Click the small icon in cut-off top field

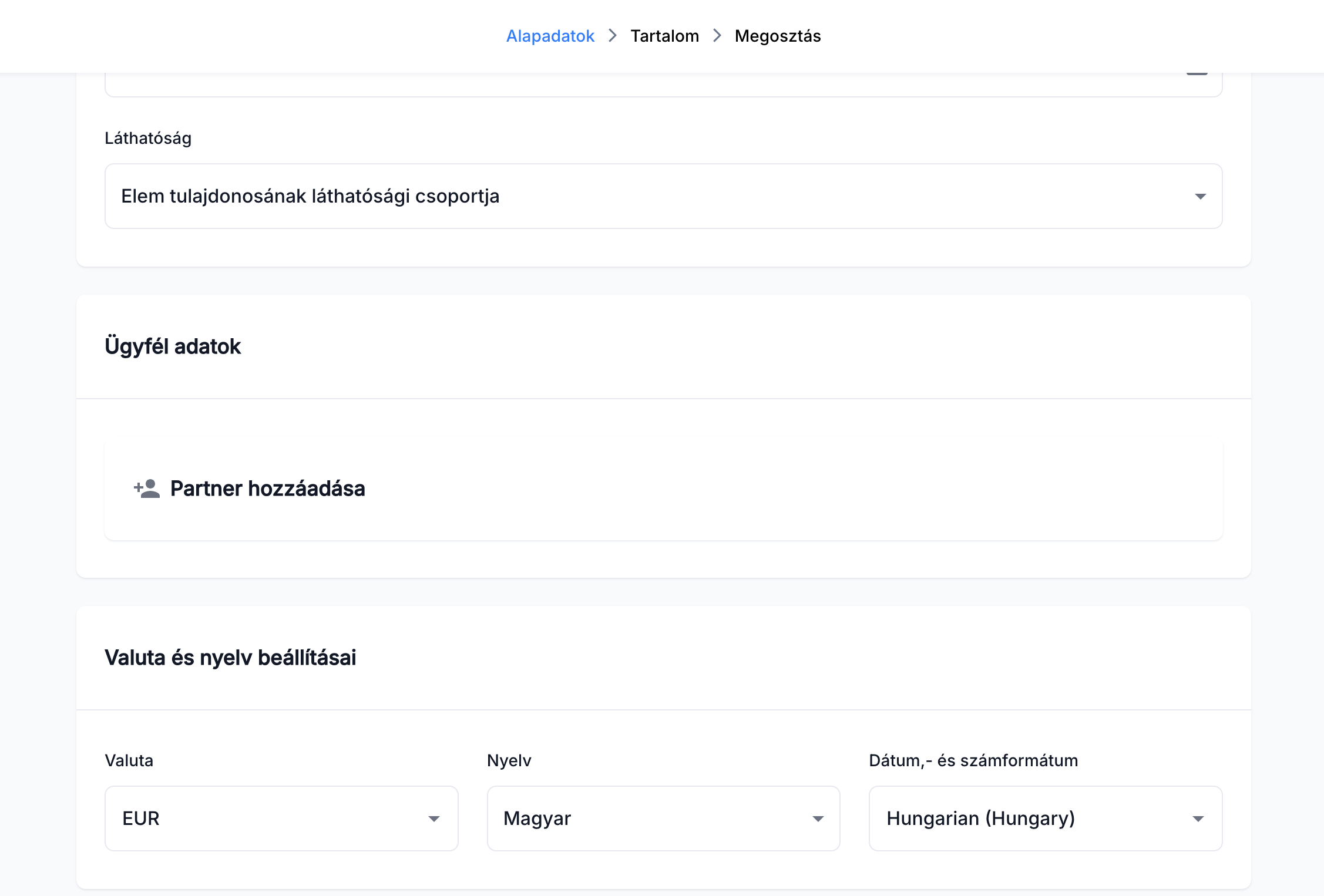coord(1197,75)
